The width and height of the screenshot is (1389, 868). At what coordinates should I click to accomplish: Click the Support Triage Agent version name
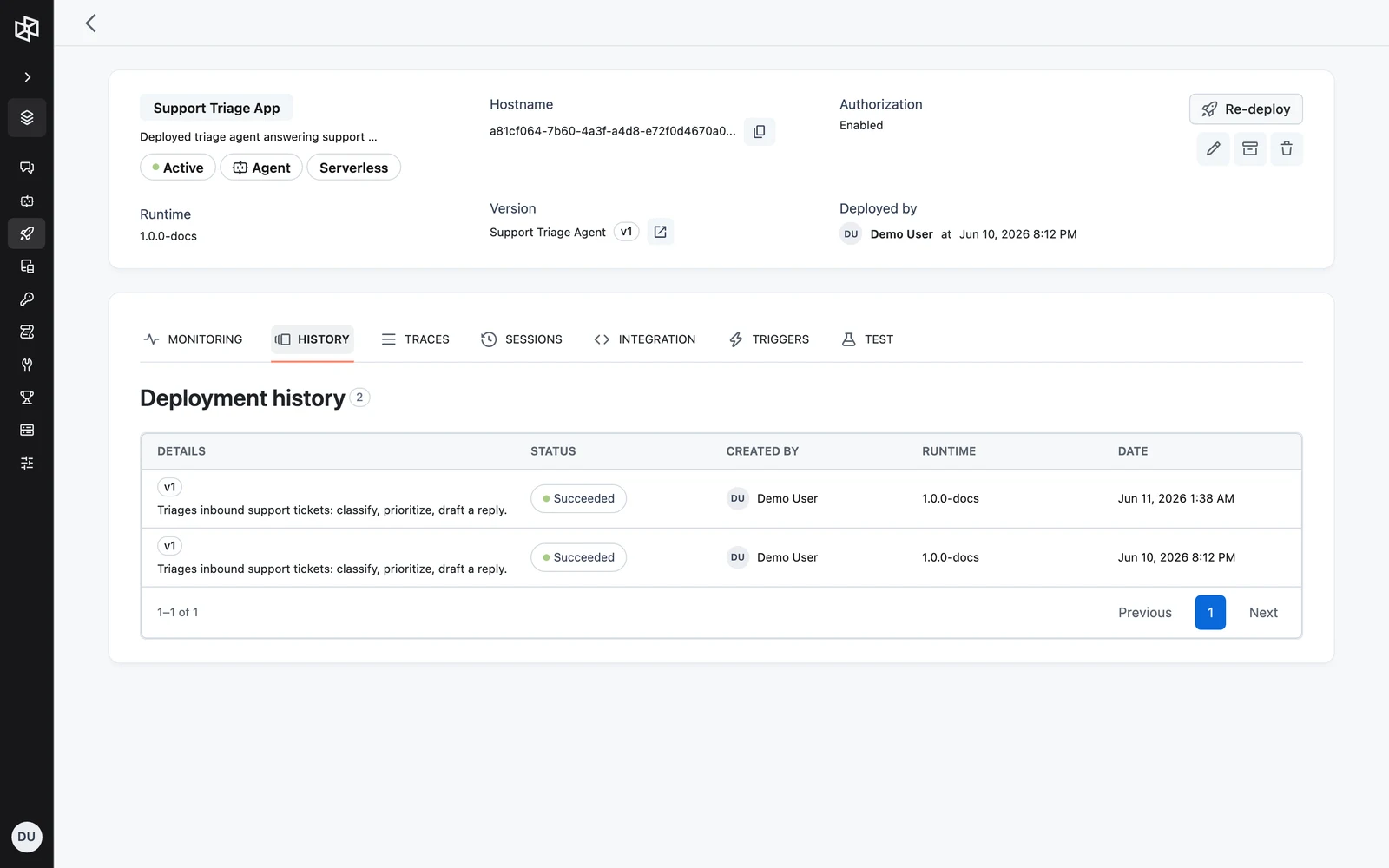coord(548,232)
